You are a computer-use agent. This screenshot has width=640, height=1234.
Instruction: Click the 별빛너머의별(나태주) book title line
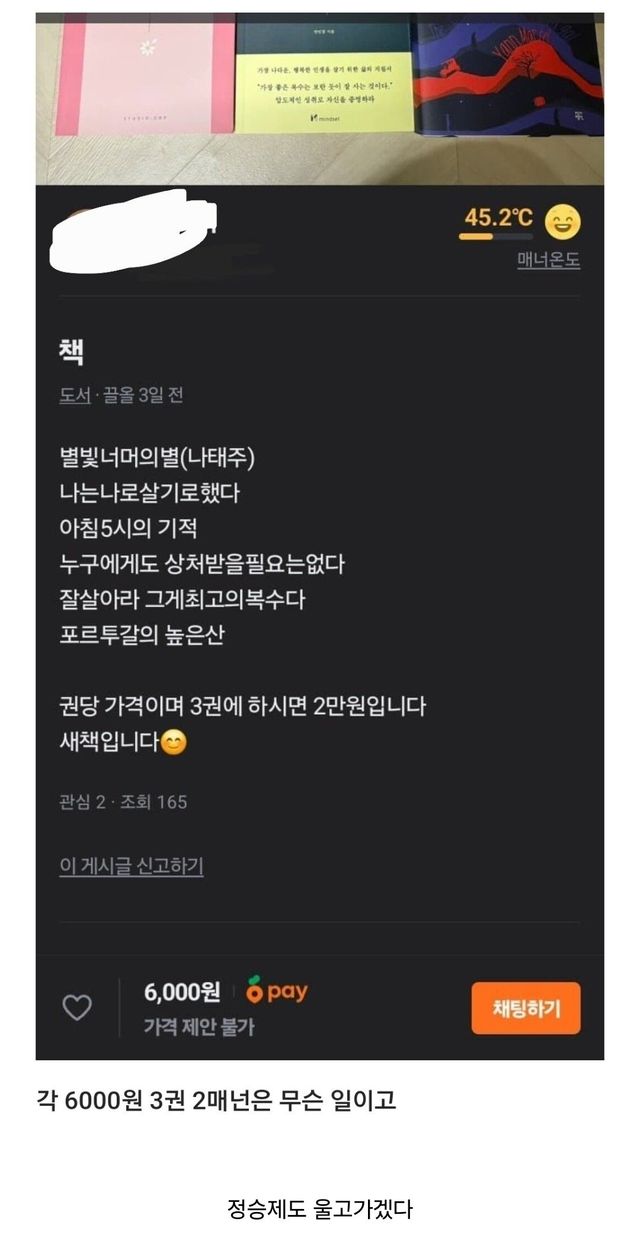coord(158,458)
